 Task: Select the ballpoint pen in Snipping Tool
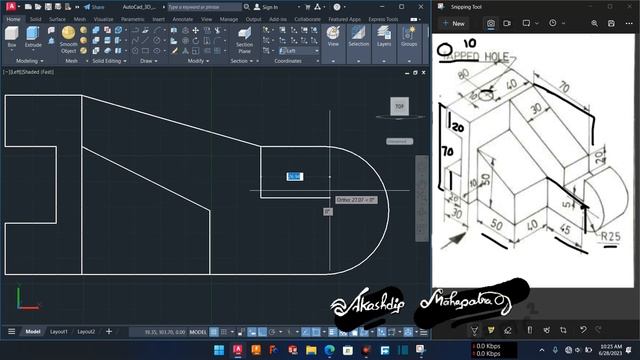pos(474,330)
